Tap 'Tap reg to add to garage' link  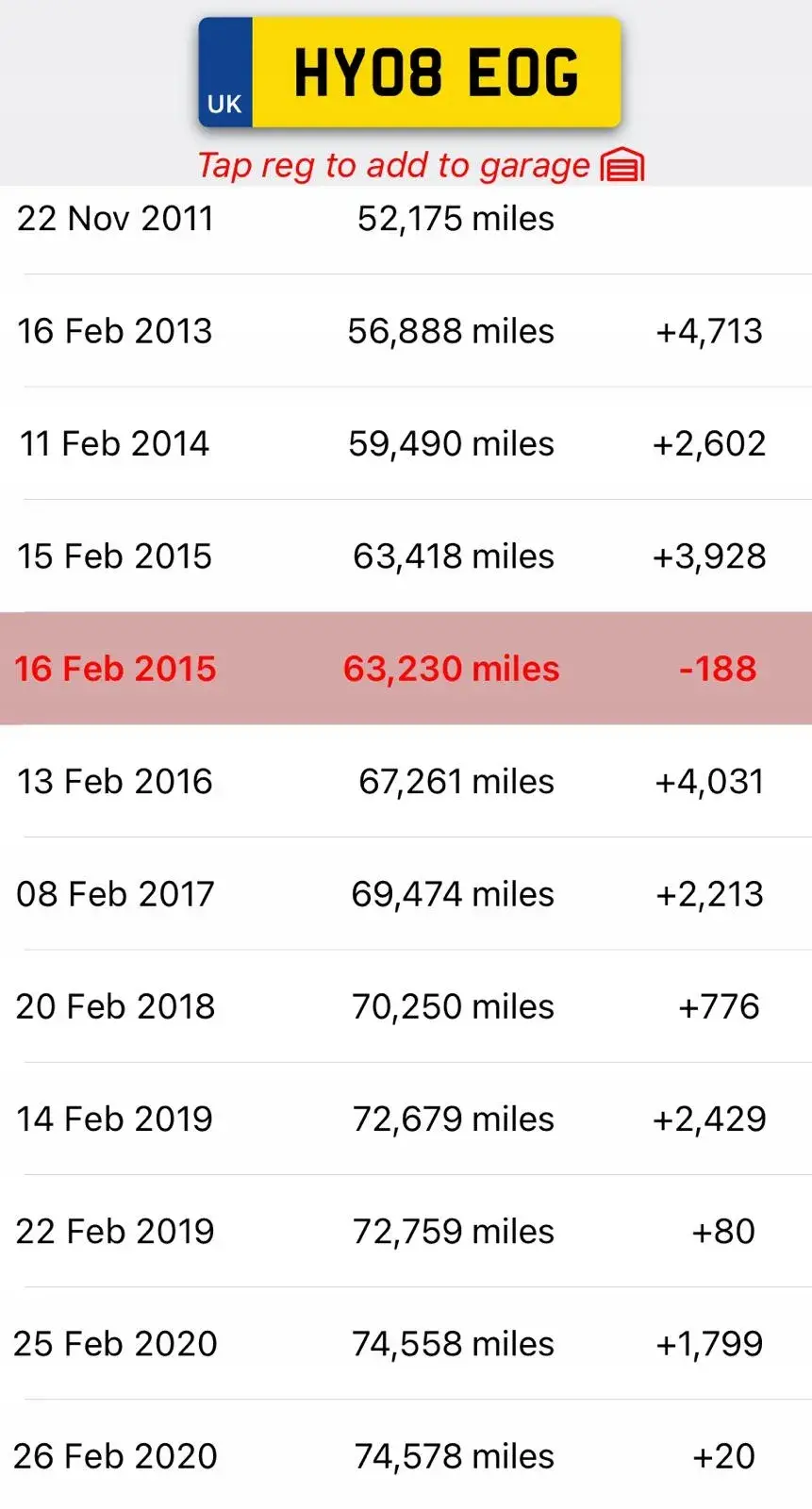(x=393, y=165)
